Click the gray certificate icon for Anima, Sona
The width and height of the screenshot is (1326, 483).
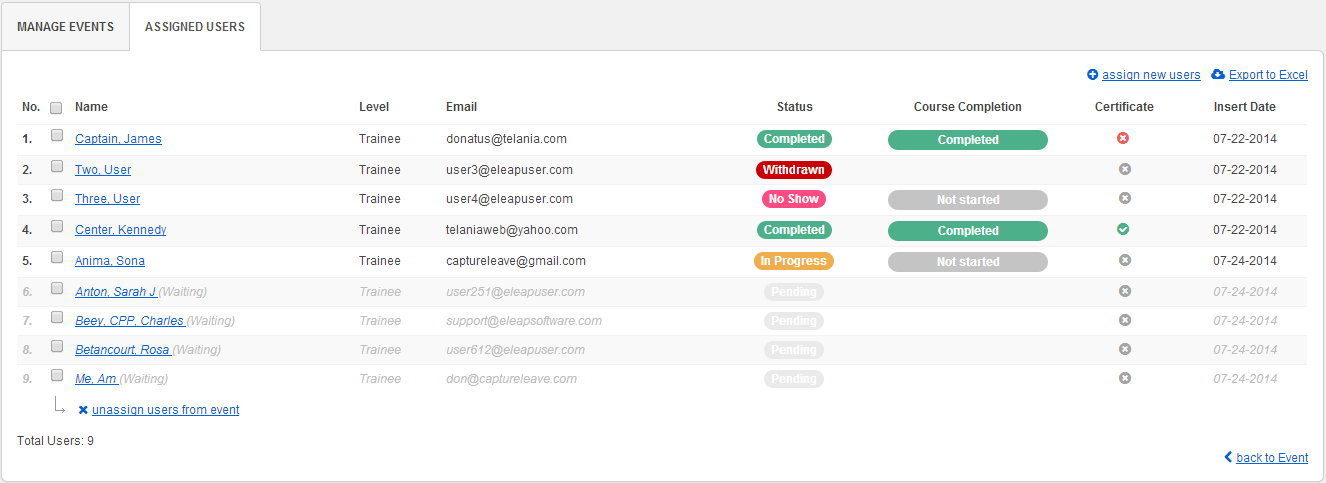click(x=1124, y=260)
